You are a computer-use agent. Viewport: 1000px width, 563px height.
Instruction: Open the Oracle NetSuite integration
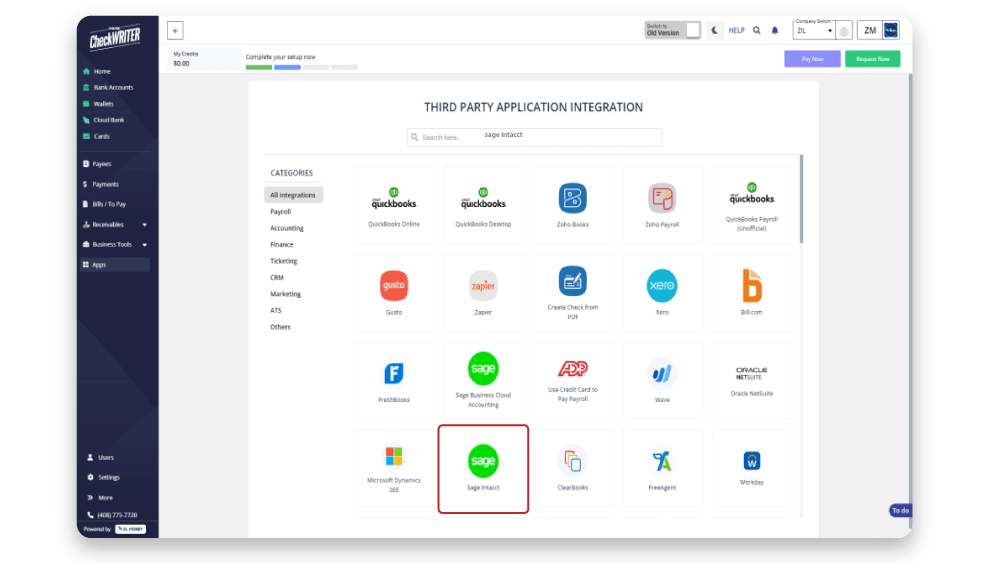point(751,381)
